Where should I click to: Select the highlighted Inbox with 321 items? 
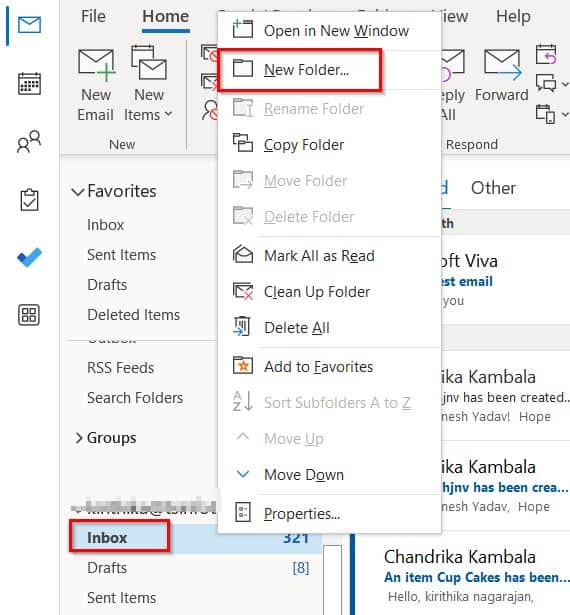coord(195,538)
